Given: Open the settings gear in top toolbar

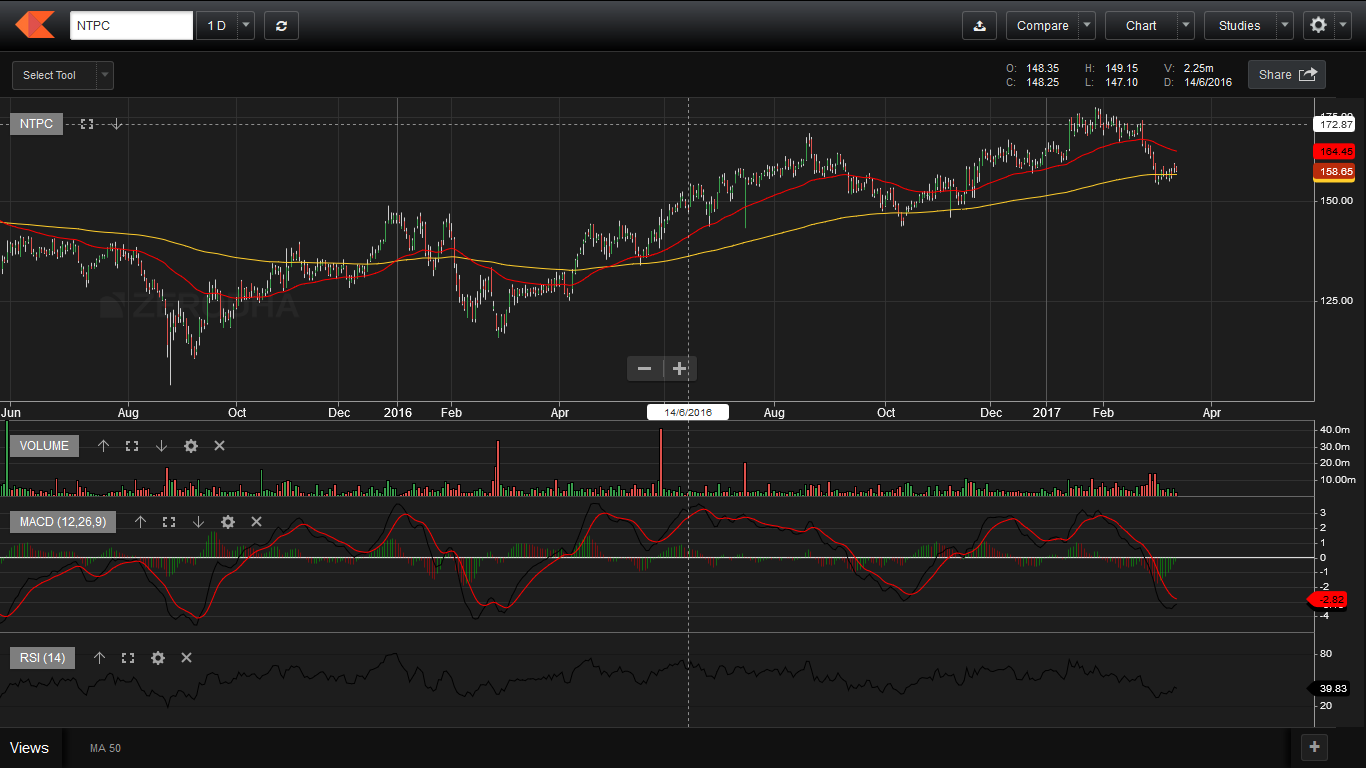Looking at the screenshot, I should 1318,26.
